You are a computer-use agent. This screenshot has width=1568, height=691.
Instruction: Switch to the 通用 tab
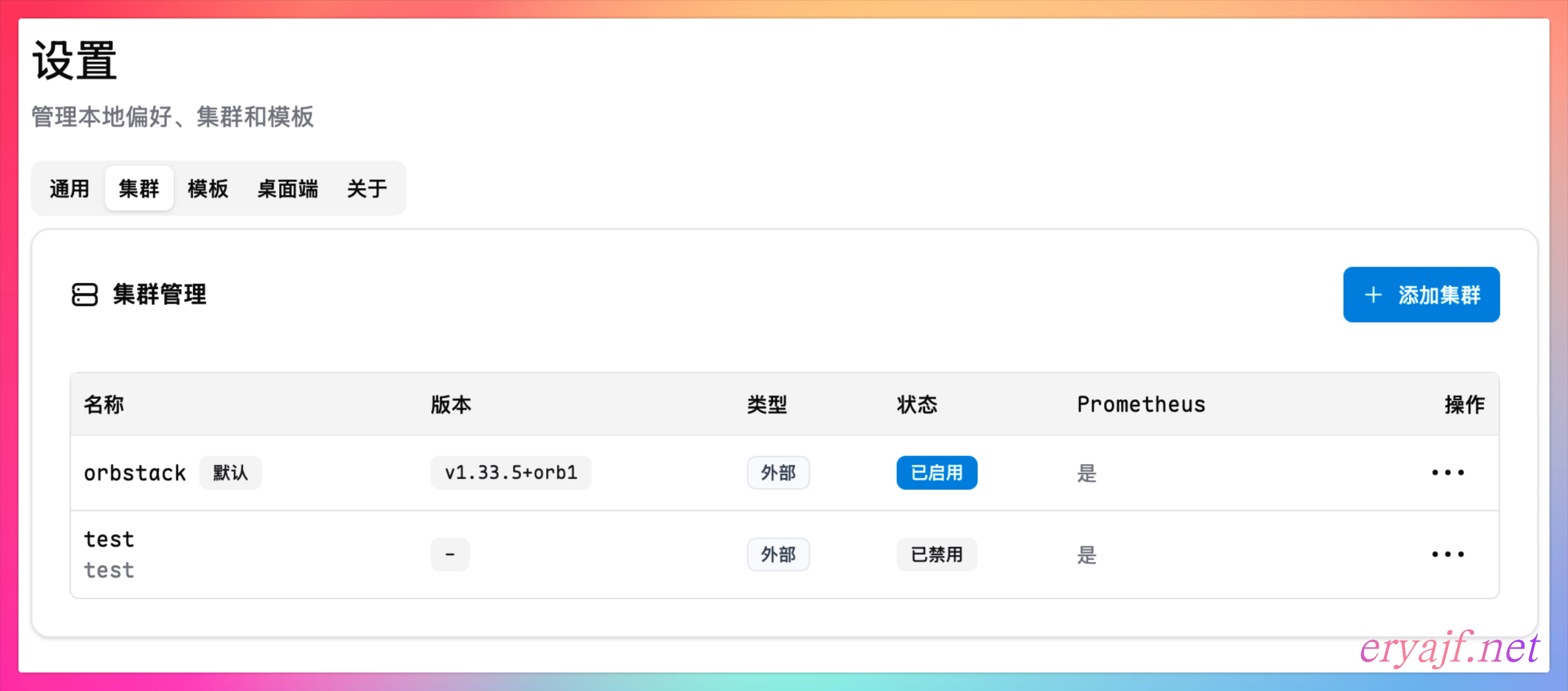(69, 189)
